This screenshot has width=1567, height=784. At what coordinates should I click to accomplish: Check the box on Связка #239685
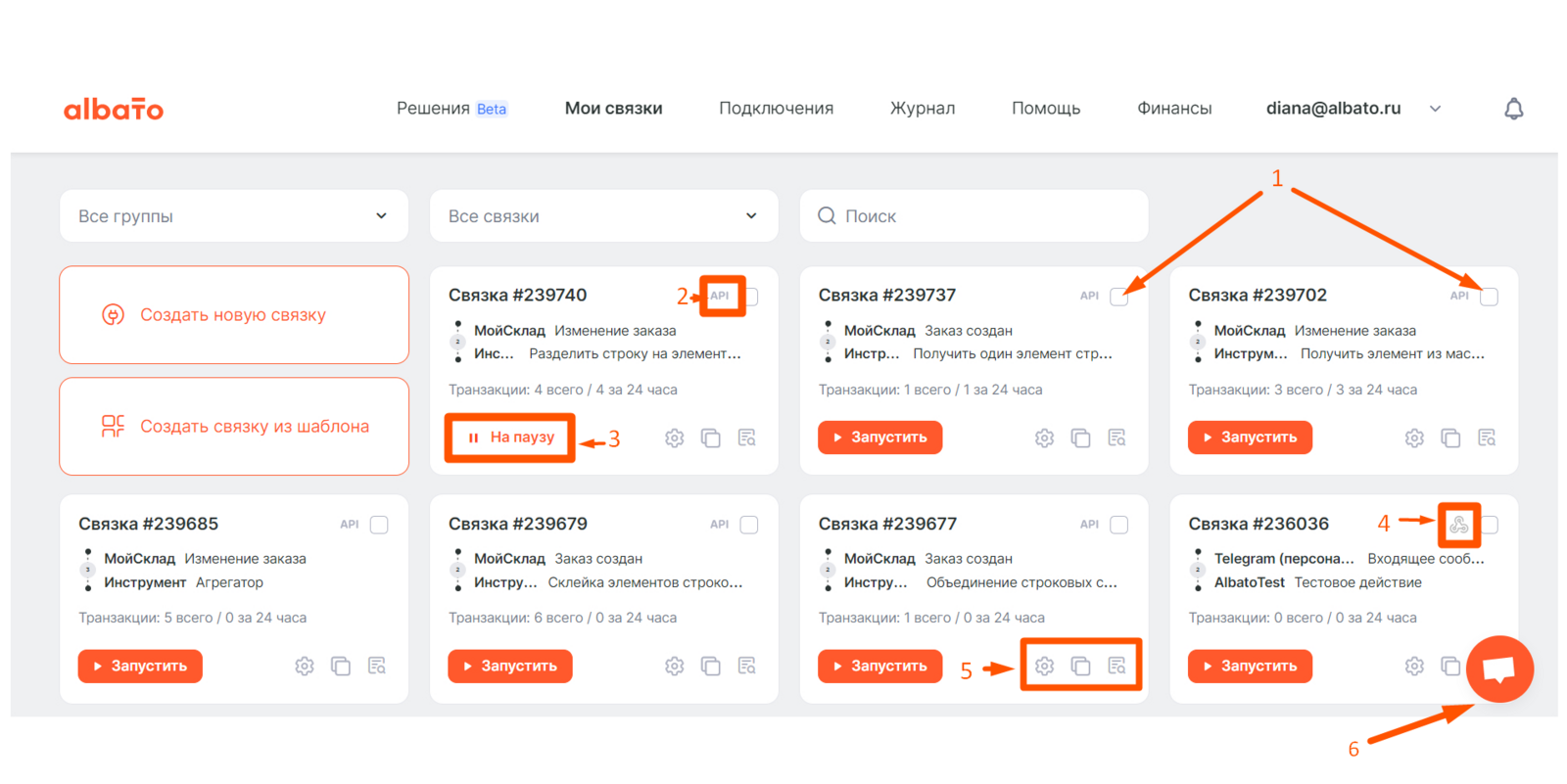pos(379,525)
